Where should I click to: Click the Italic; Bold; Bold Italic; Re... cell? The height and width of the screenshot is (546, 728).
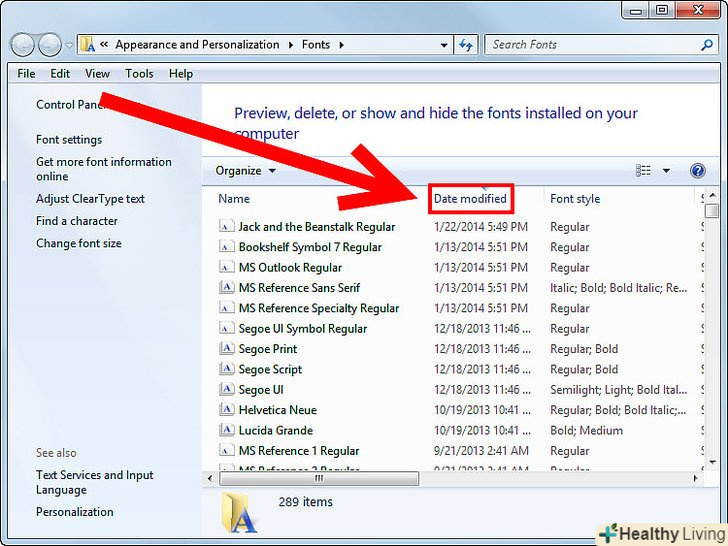[x=618, y=288]
